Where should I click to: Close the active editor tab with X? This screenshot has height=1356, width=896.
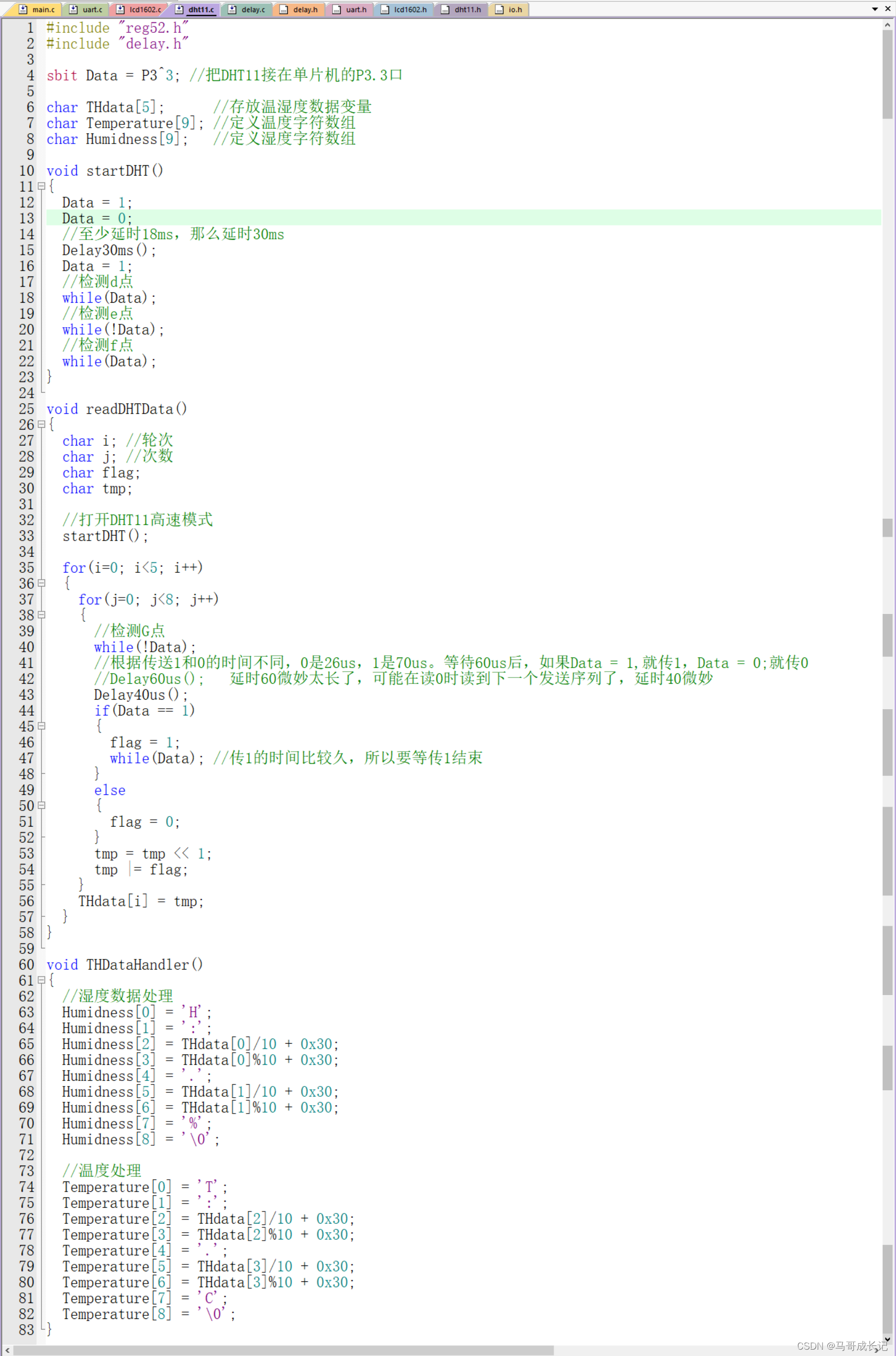pos(888,9)
